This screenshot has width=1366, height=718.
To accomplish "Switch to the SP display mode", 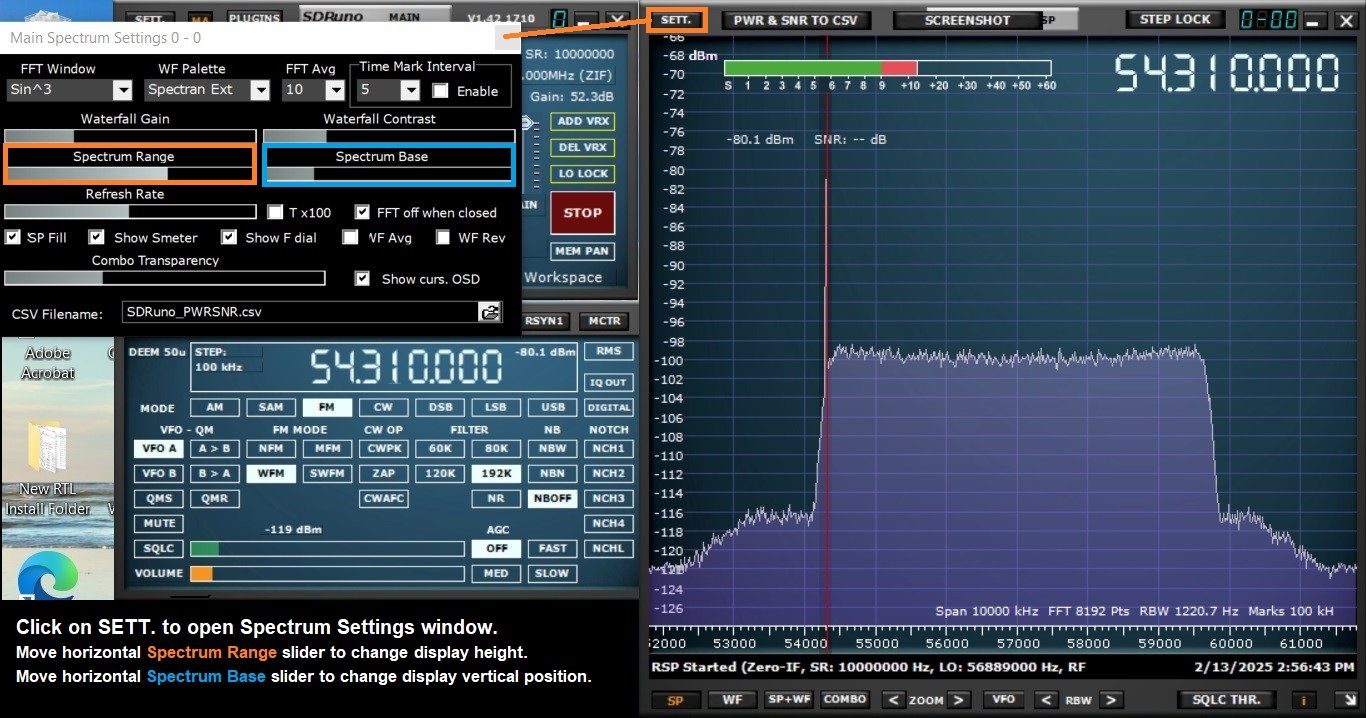I will pyautogui.click(x=675, y=700).
